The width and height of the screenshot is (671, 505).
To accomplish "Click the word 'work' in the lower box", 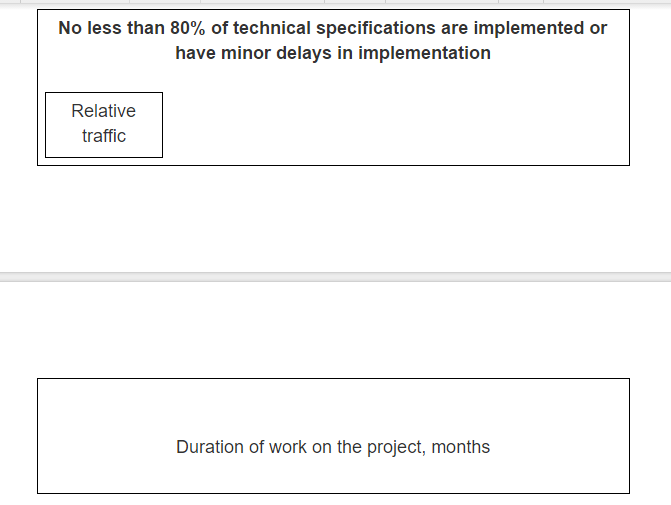I will [288, 447].
